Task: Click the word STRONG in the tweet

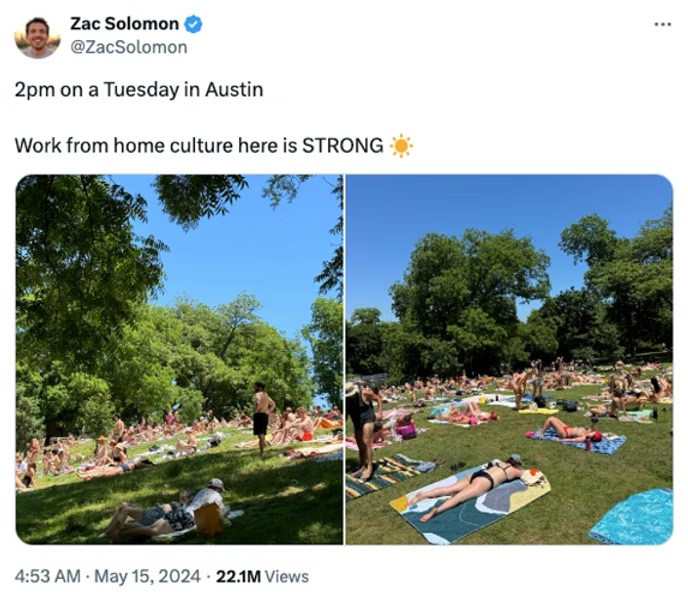Action: click(x=343, y=146)
